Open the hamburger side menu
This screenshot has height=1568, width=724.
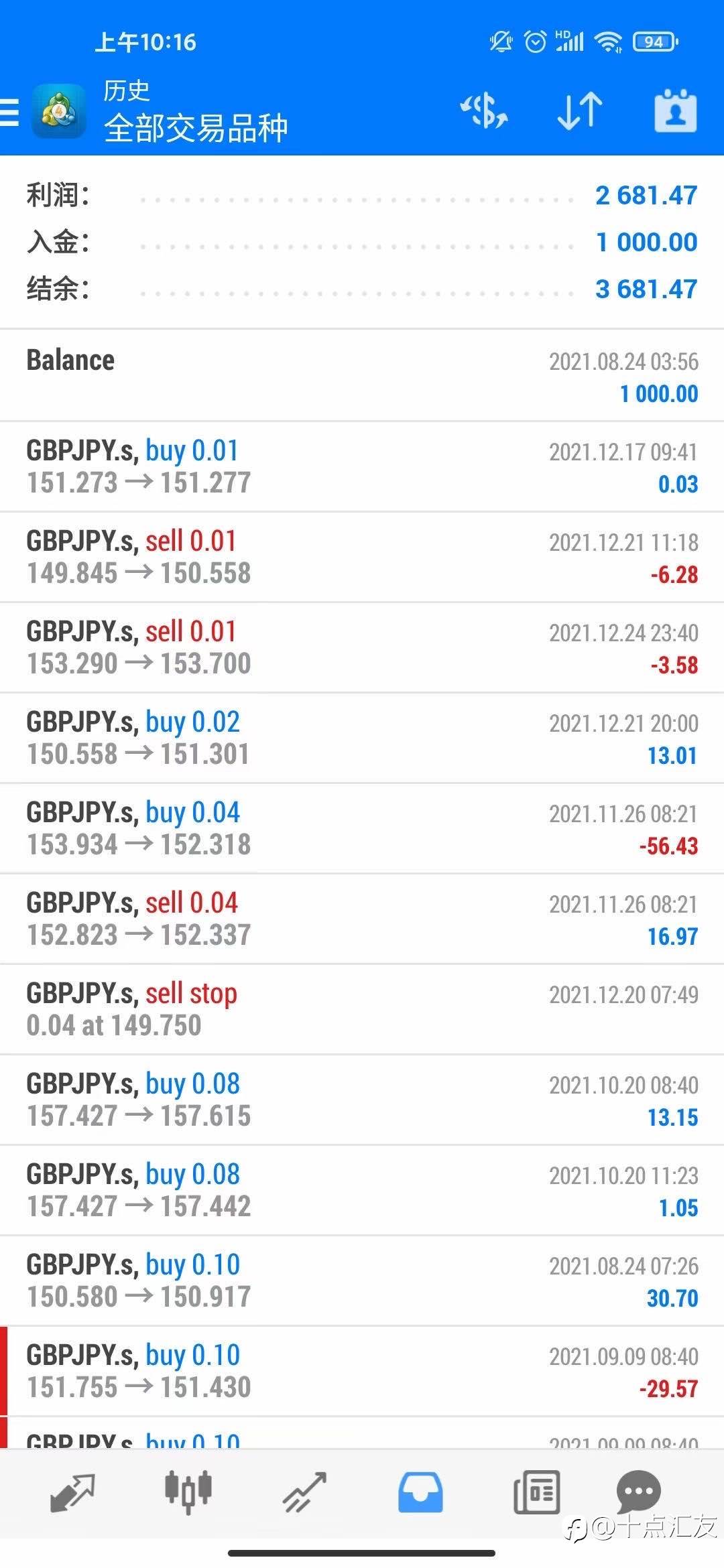[x=9, y=112]
